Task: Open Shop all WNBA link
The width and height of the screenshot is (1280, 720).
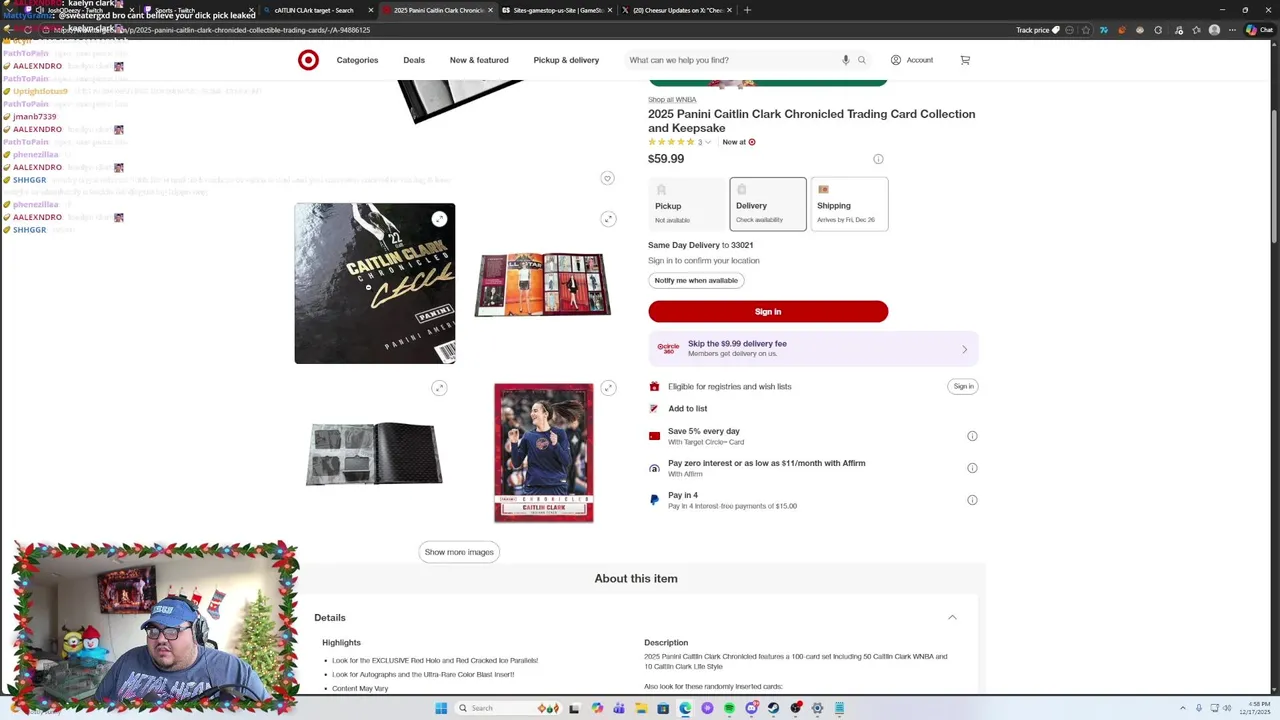Action: coord(672,100)
